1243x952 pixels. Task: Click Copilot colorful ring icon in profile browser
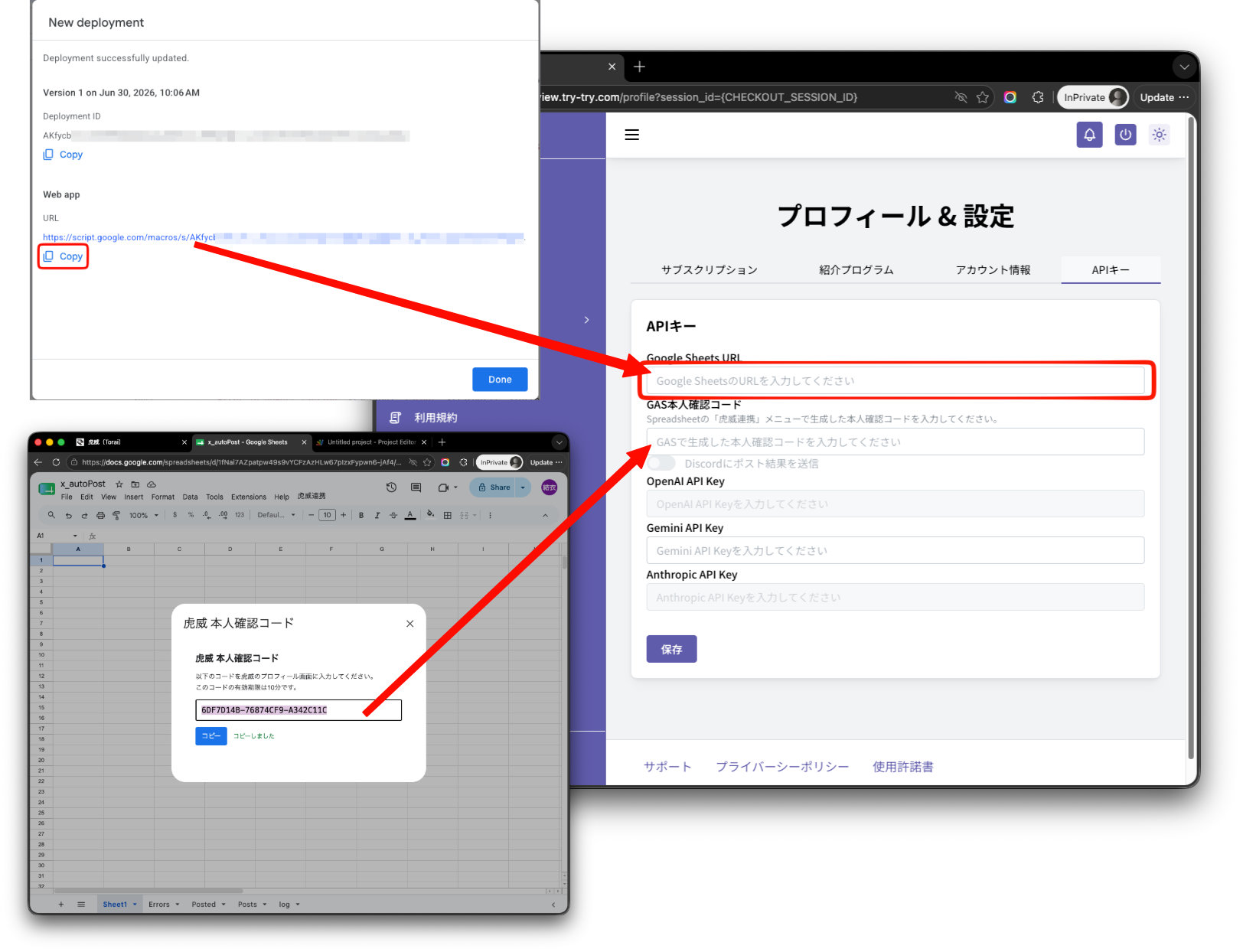point(1010,97)
